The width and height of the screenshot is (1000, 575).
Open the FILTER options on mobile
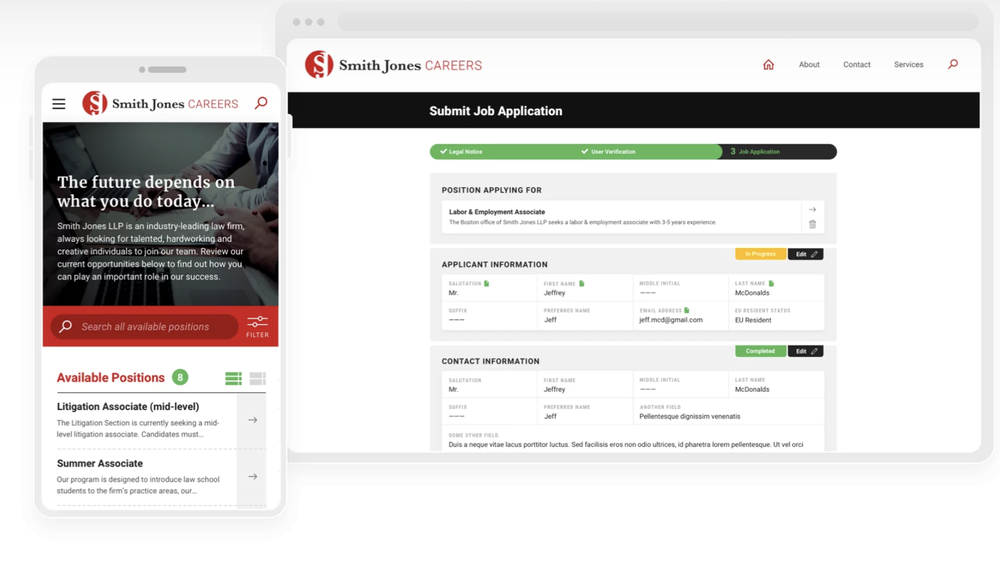coord(258,326)
